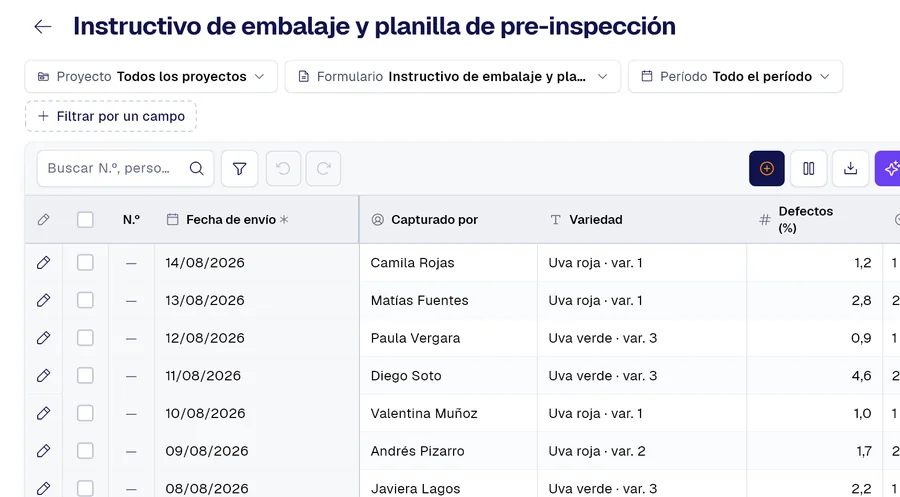Edit the 13/08/2026 row with pencil
The height and width of the screenshot is (497, 900).
(43, 300)
